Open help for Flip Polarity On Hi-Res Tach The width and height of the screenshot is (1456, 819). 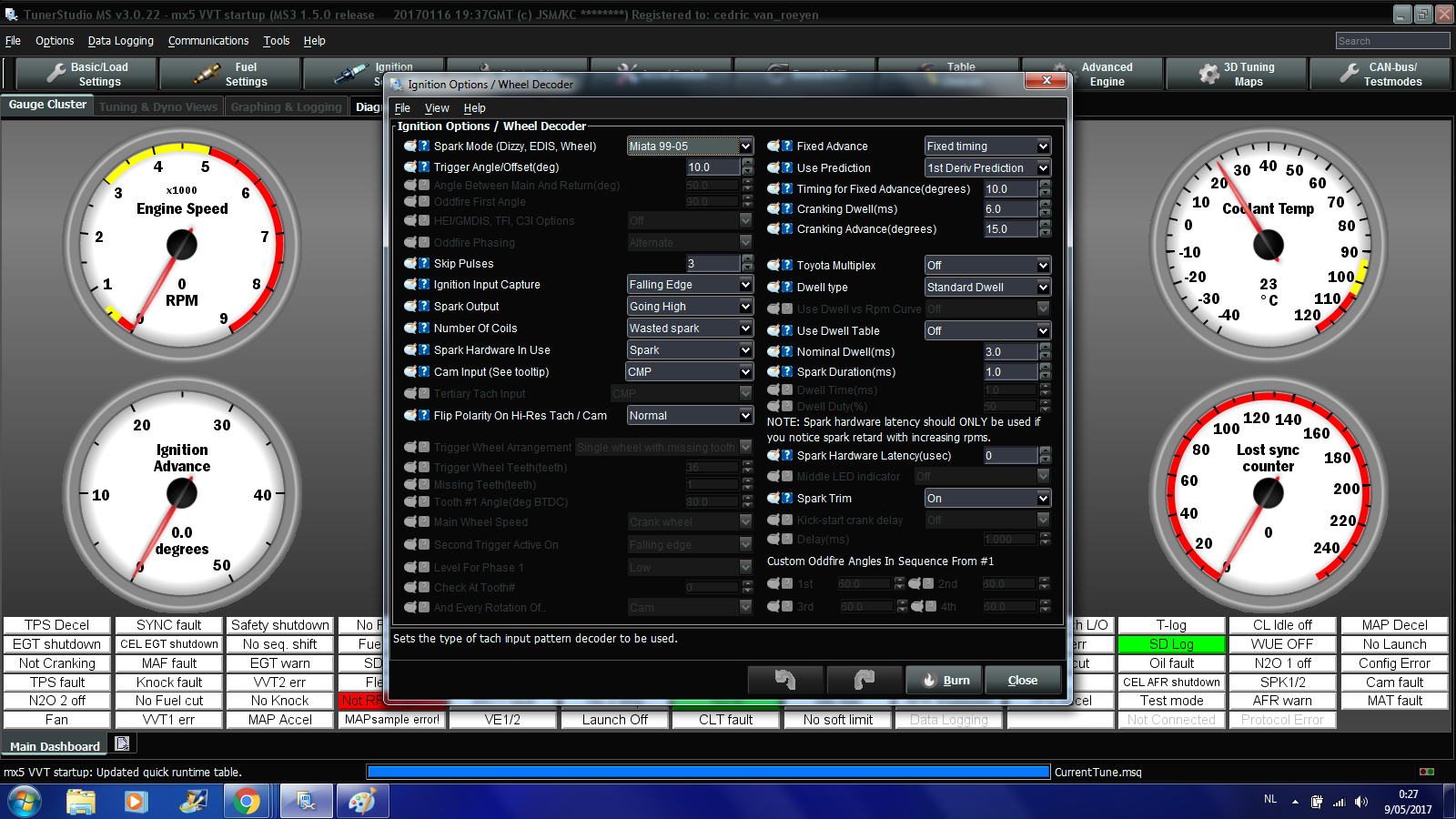(x=424, y=415)
